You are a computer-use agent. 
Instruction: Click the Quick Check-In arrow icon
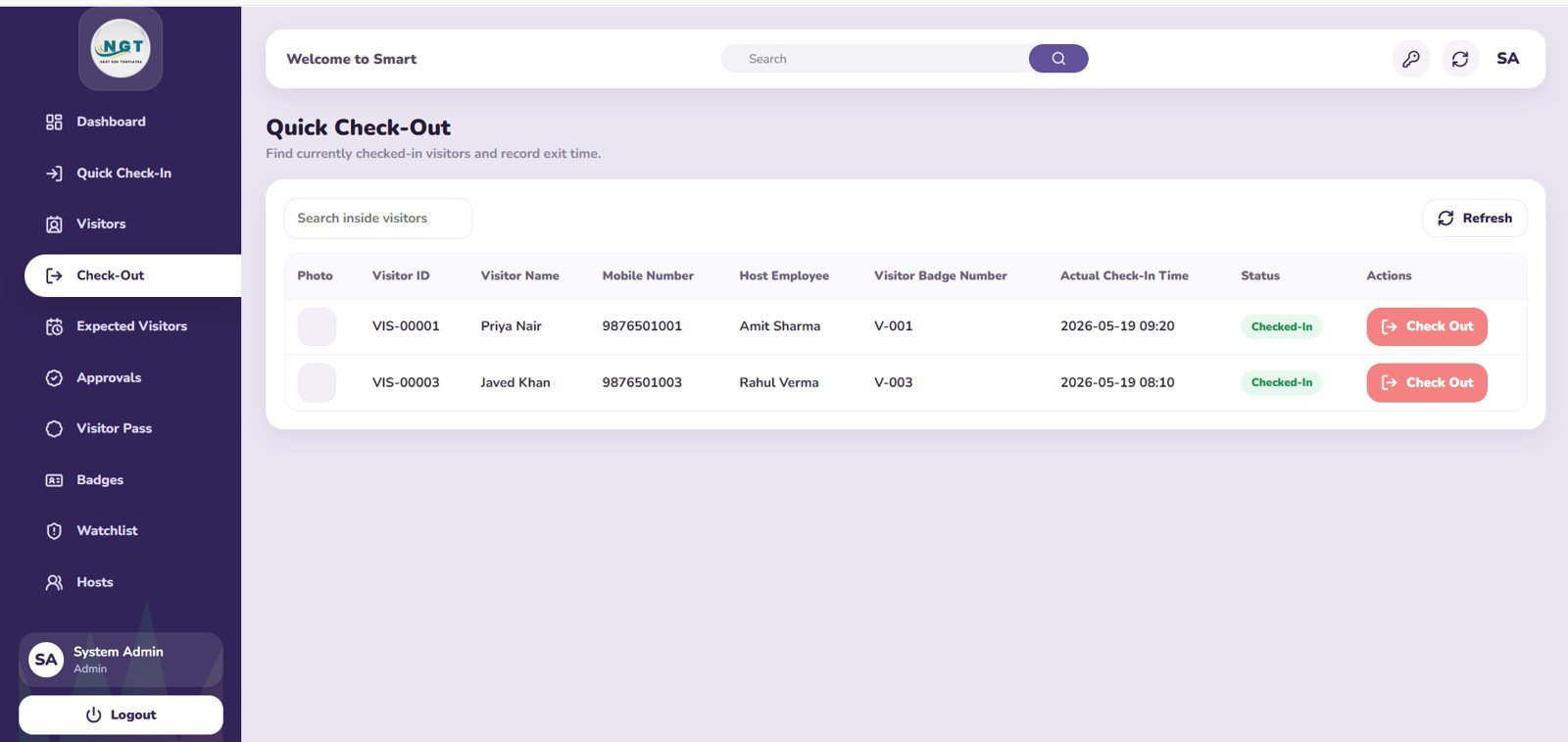tap(54, 173)
